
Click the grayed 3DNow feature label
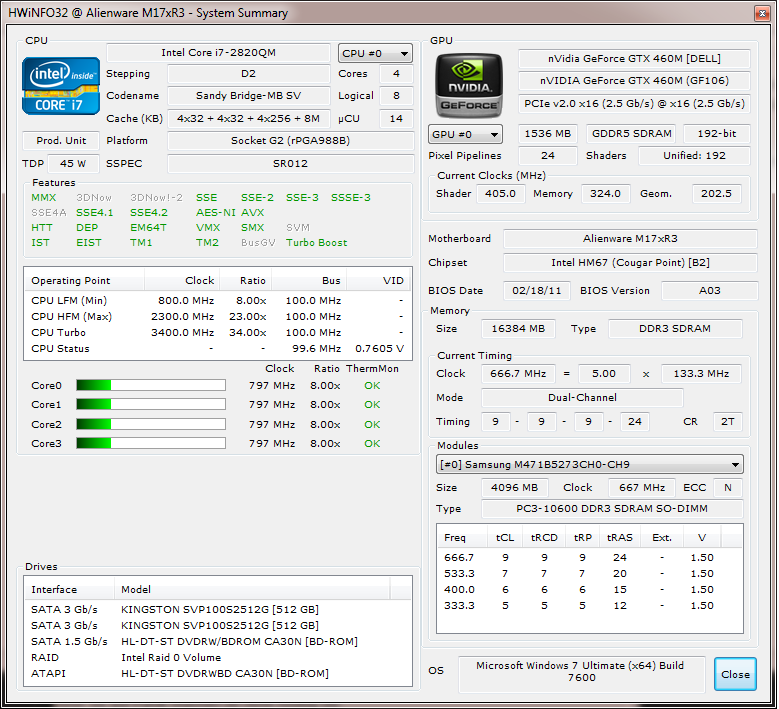tap(94, 198)
